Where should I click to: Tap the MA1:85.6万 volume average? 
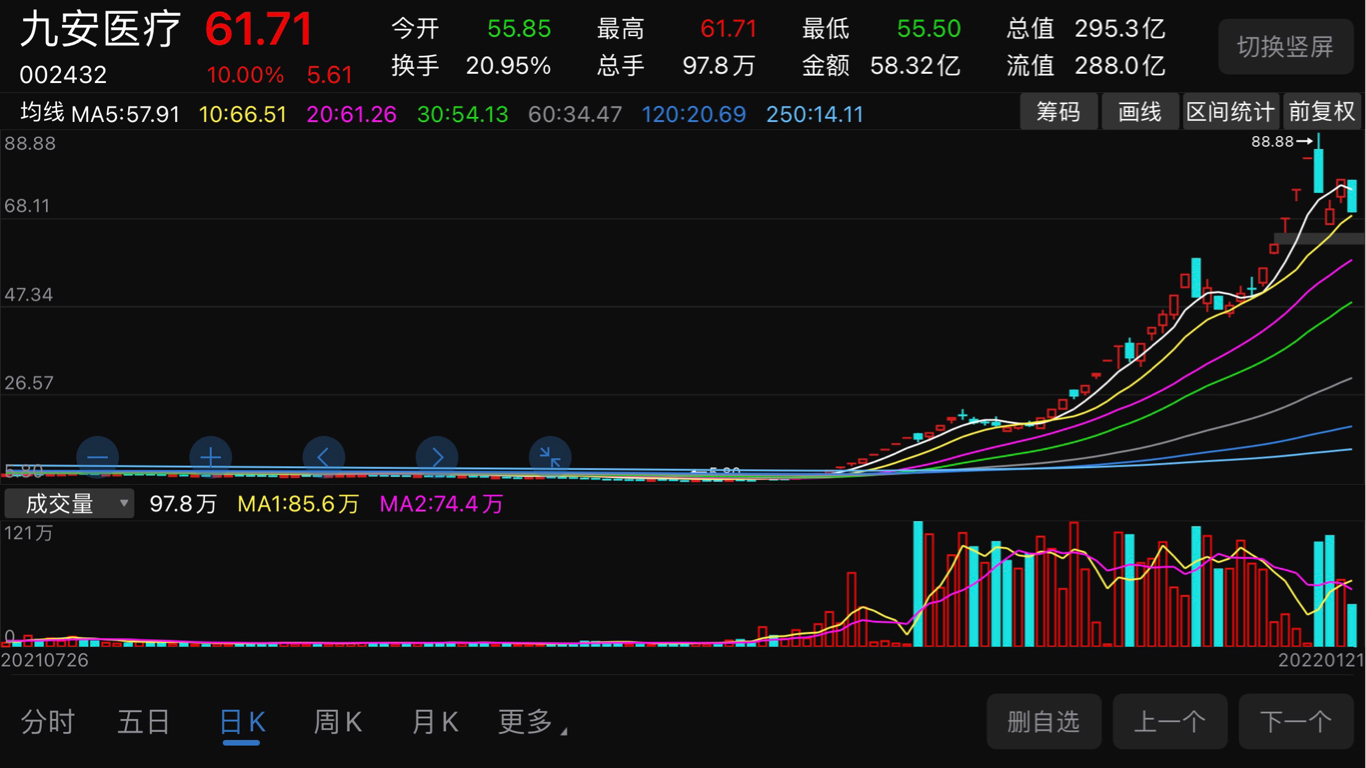(x=298, y=504)
